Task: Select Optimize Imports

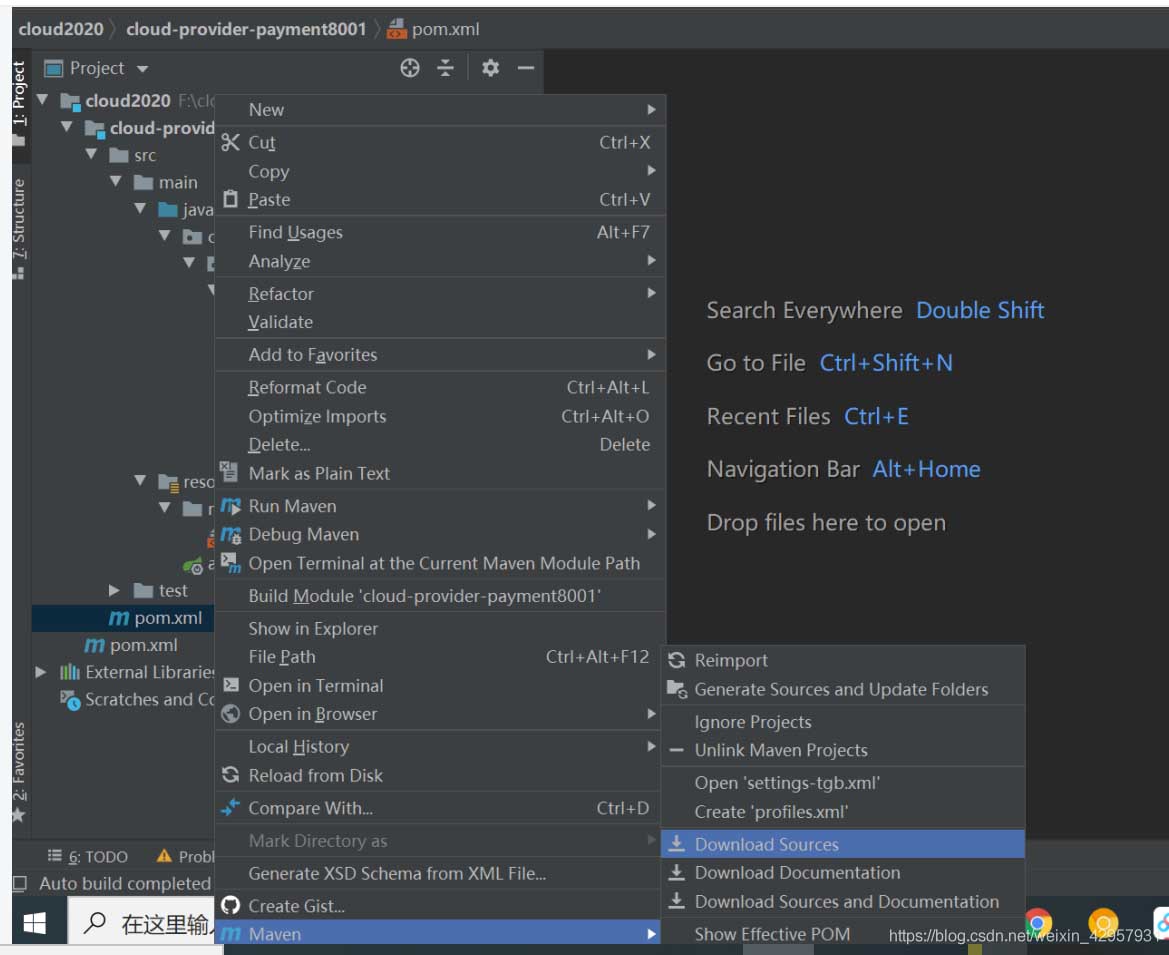Action: pyautogui.click(x=440, y=416)
